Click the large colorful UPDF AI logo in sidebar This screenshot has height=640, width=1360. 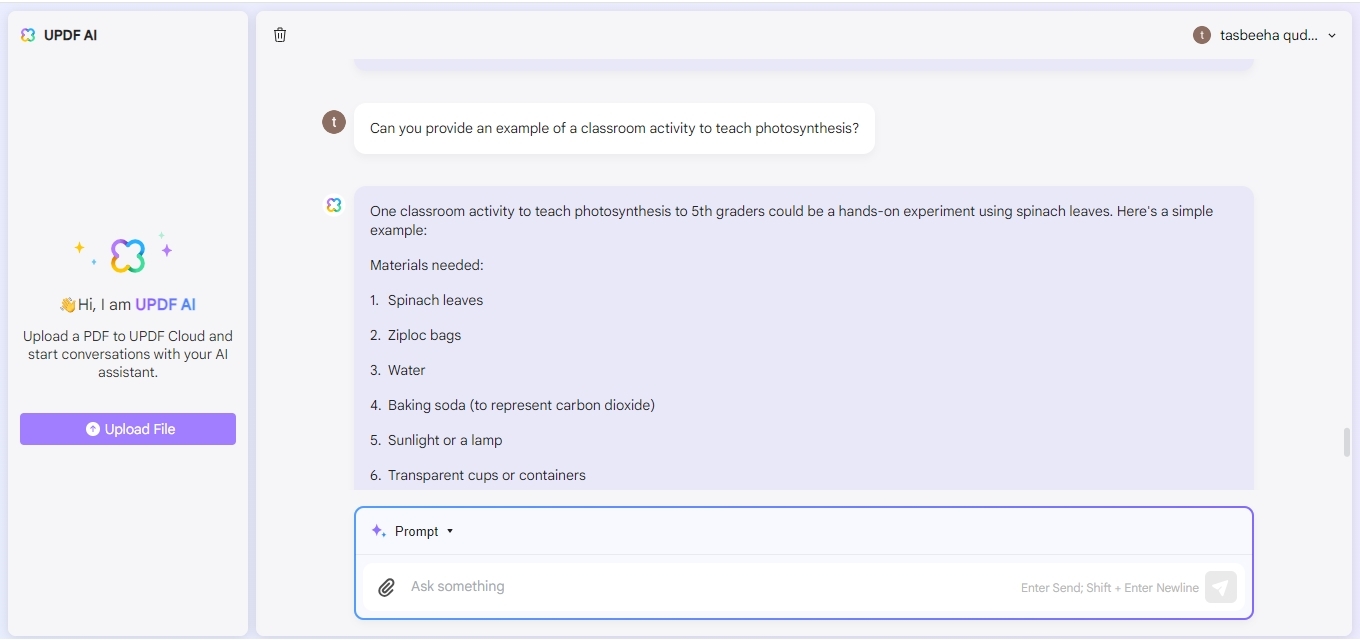[127, 256]
